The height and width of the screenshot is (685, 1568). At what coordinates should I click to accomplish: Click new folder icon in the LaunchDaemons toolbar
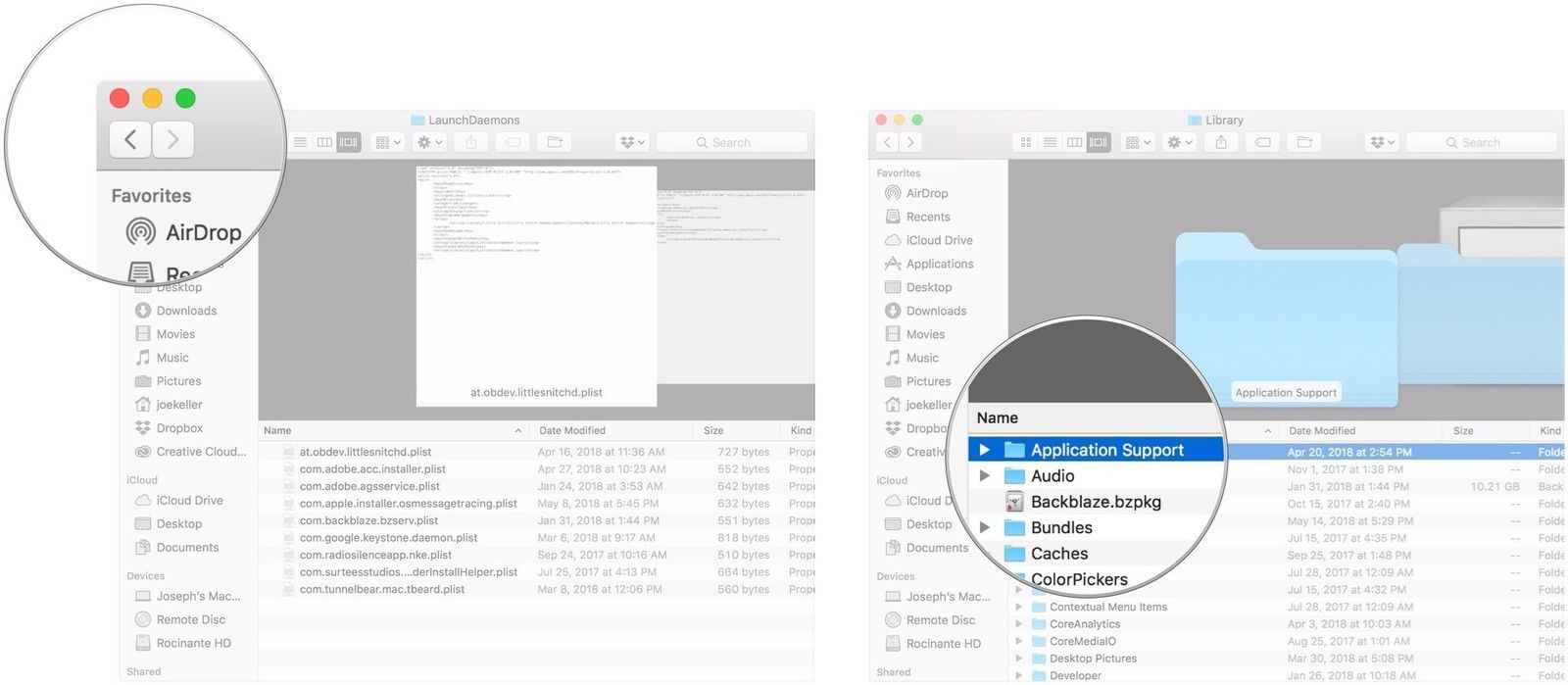[x=555, y=142]
